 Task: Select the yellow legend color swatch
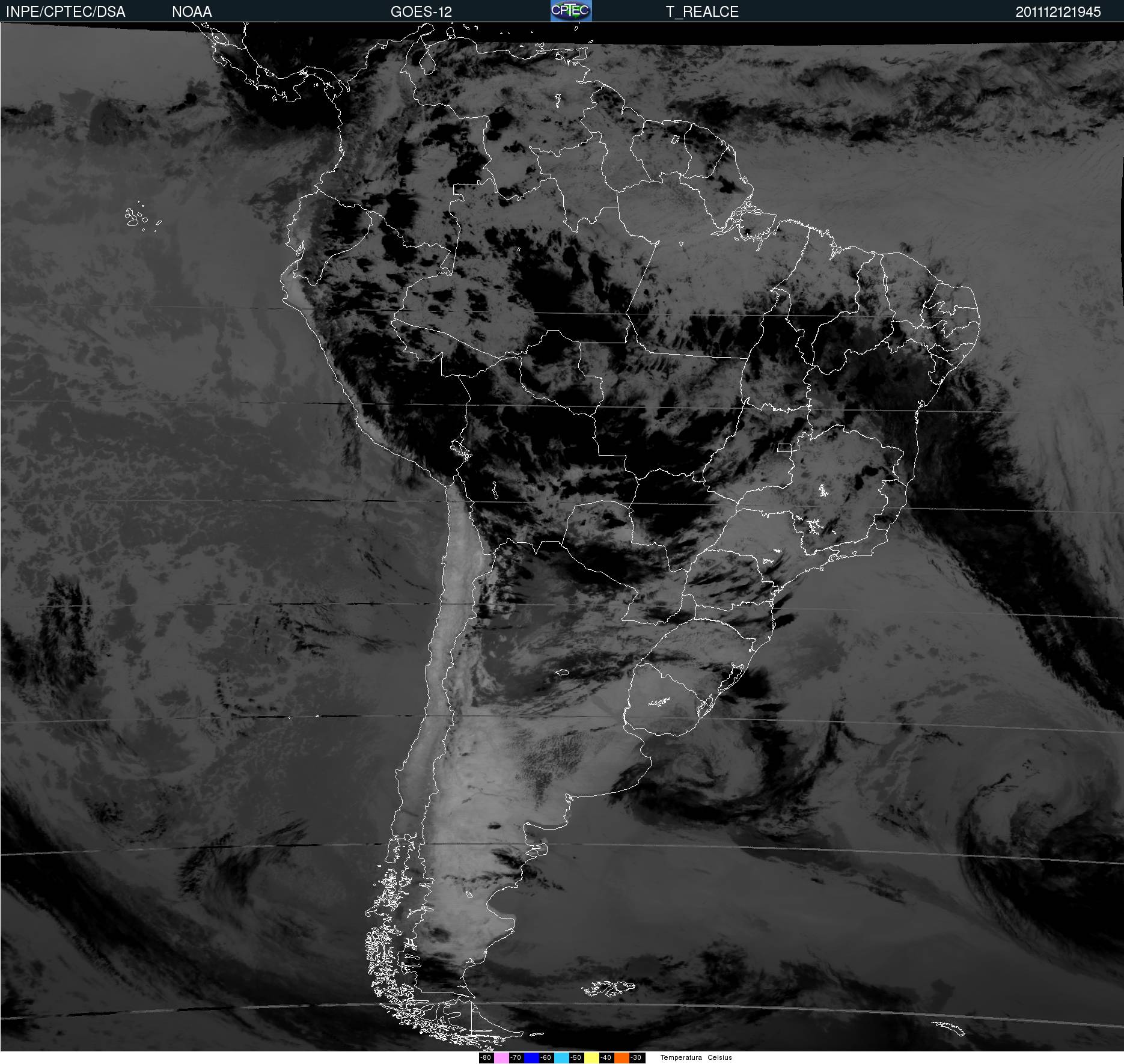pos(591,1058)
